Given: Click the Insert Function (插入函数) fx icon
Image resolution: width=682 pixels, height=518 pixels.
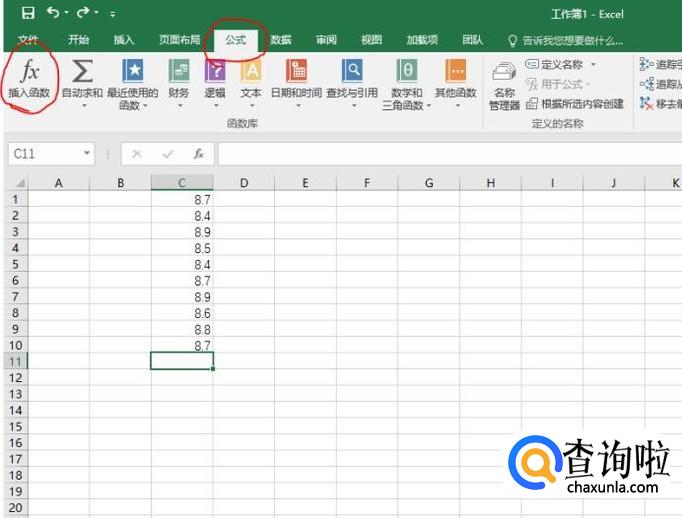Looking at the screenshot, I should pos(29,72).
